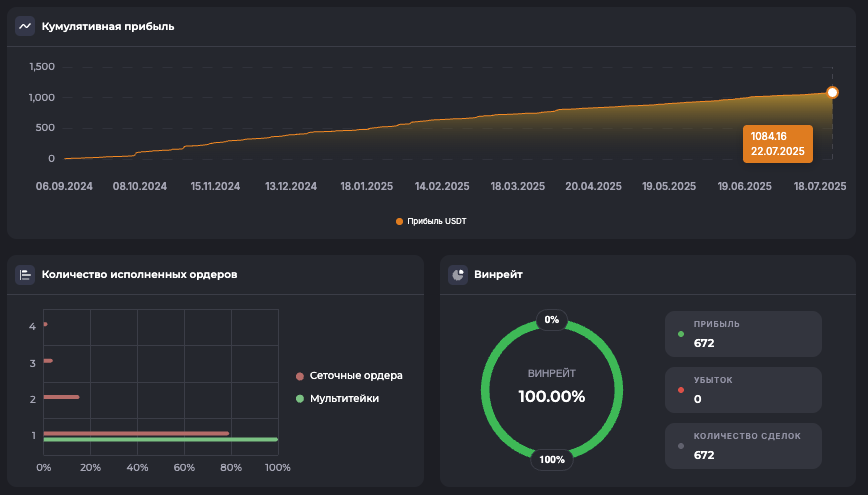The image size is (868, 495).
Task: Click the cumulative profit chart line icon
Action: (x=25, y=26)
